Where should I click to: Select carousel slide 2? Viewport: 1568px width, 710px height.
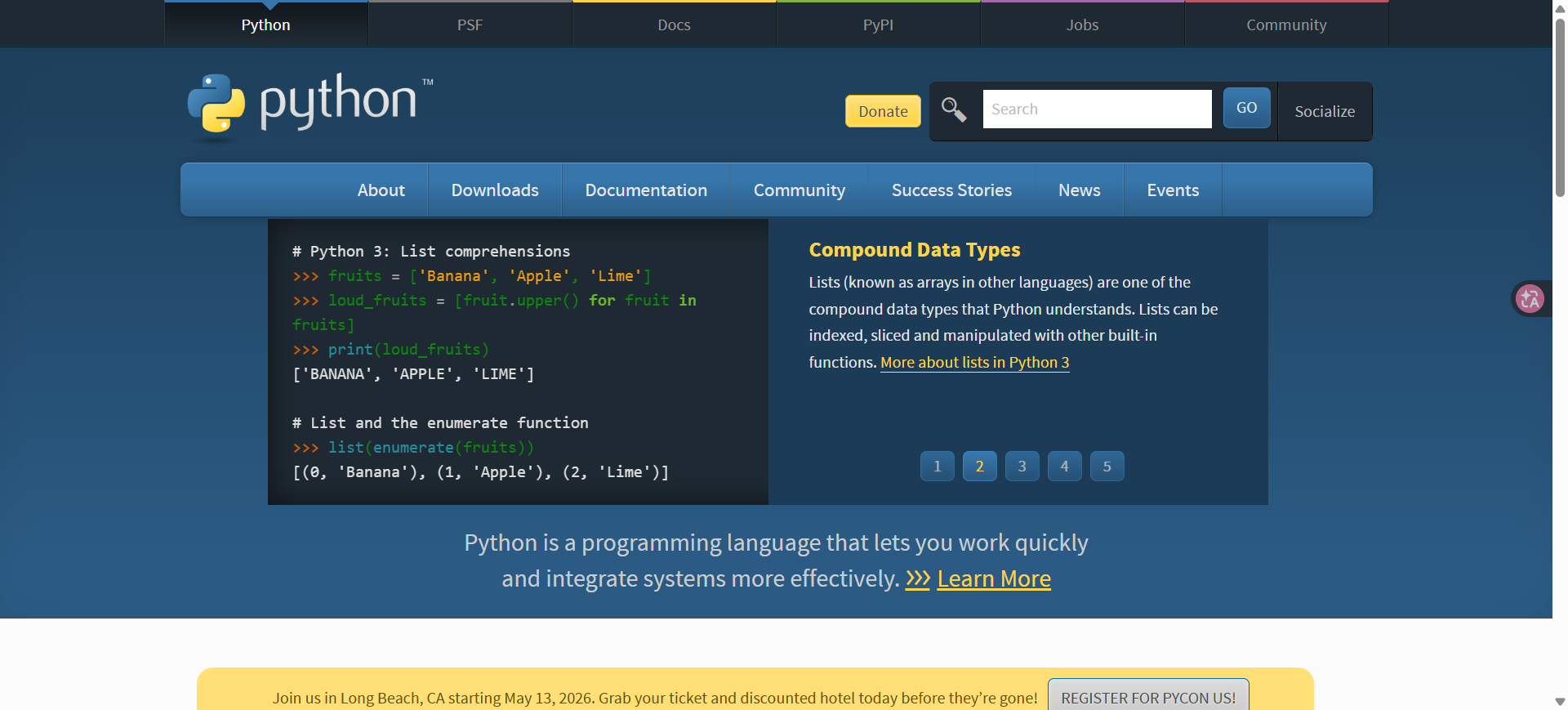coord(980,466)
